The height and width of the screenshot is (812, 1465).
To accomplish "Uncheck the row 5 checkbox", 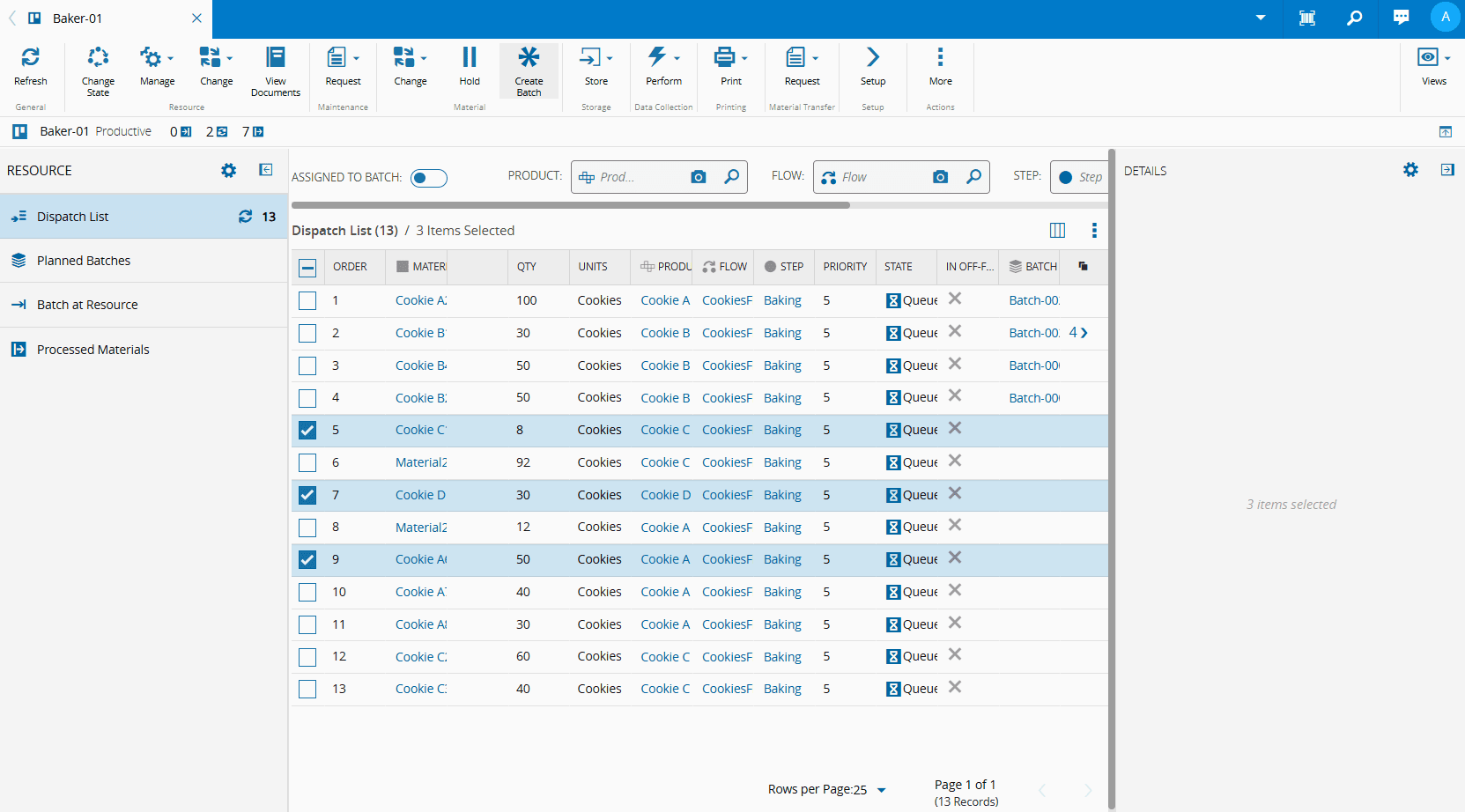I will coord(307,431).
